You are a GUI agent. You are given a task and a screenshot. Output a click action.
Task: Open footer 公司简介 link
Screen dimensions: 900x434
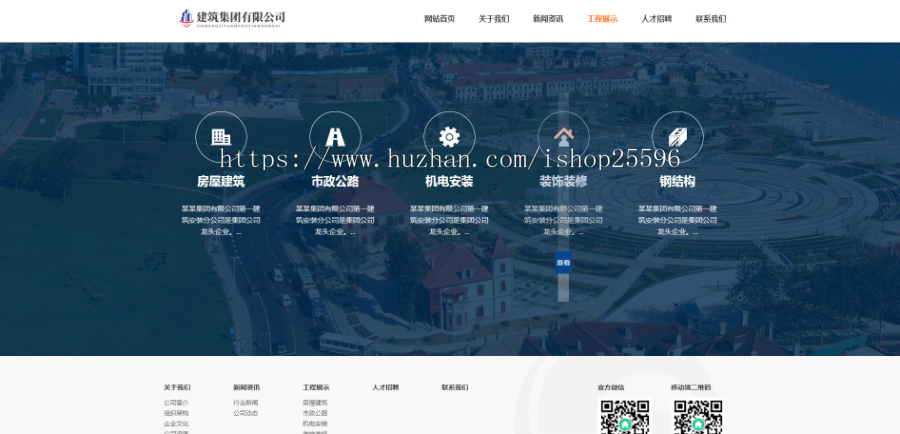pos(176,403)
